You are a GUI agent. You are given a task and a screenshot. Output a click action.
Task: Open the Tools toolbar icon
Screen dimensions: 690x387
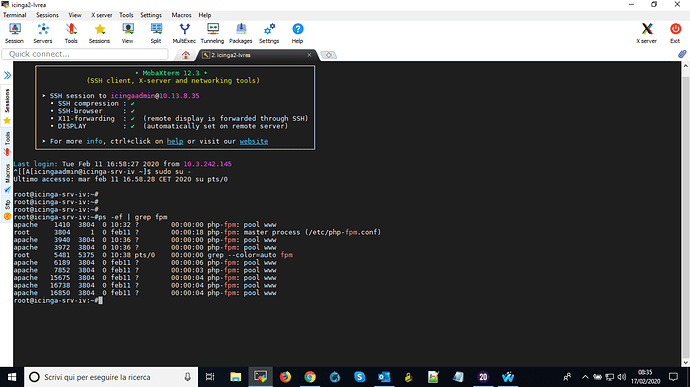(x=71, y=33)
